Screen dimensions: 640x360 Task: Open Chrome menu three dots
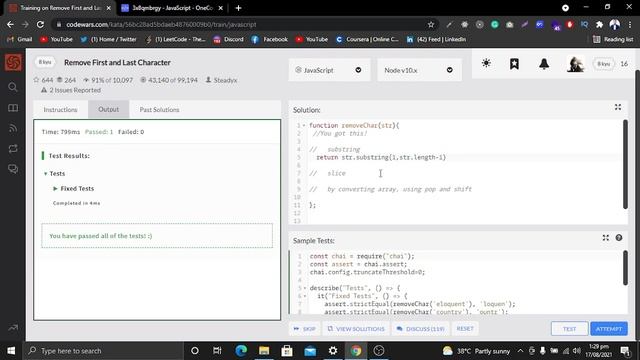point(630,24)
